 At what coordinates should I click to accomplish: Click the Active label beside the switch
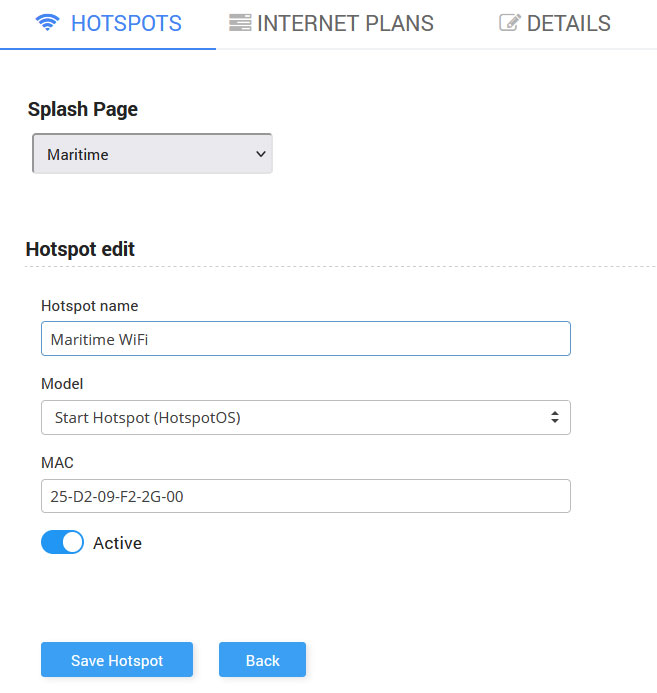(x=118, y=543)
